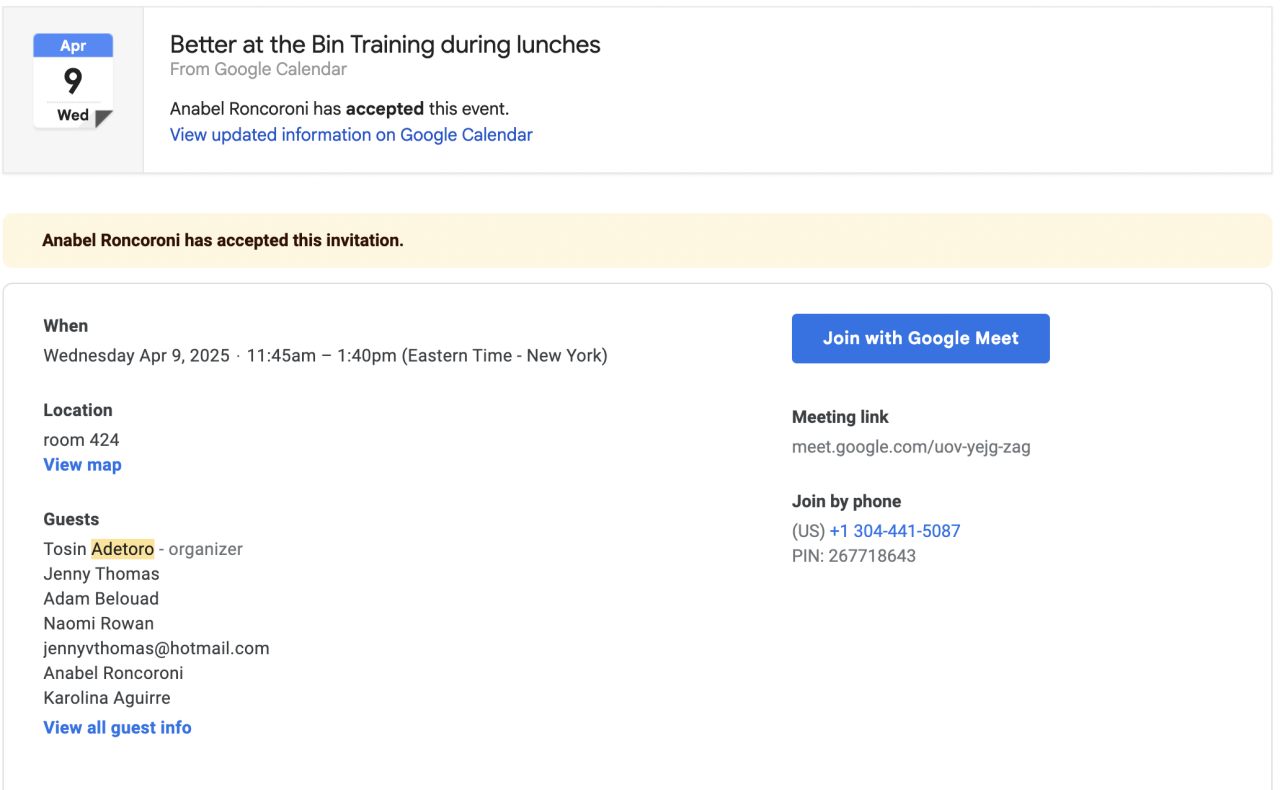Open 'View updated information on Google Calendar' link

[351, 135]
